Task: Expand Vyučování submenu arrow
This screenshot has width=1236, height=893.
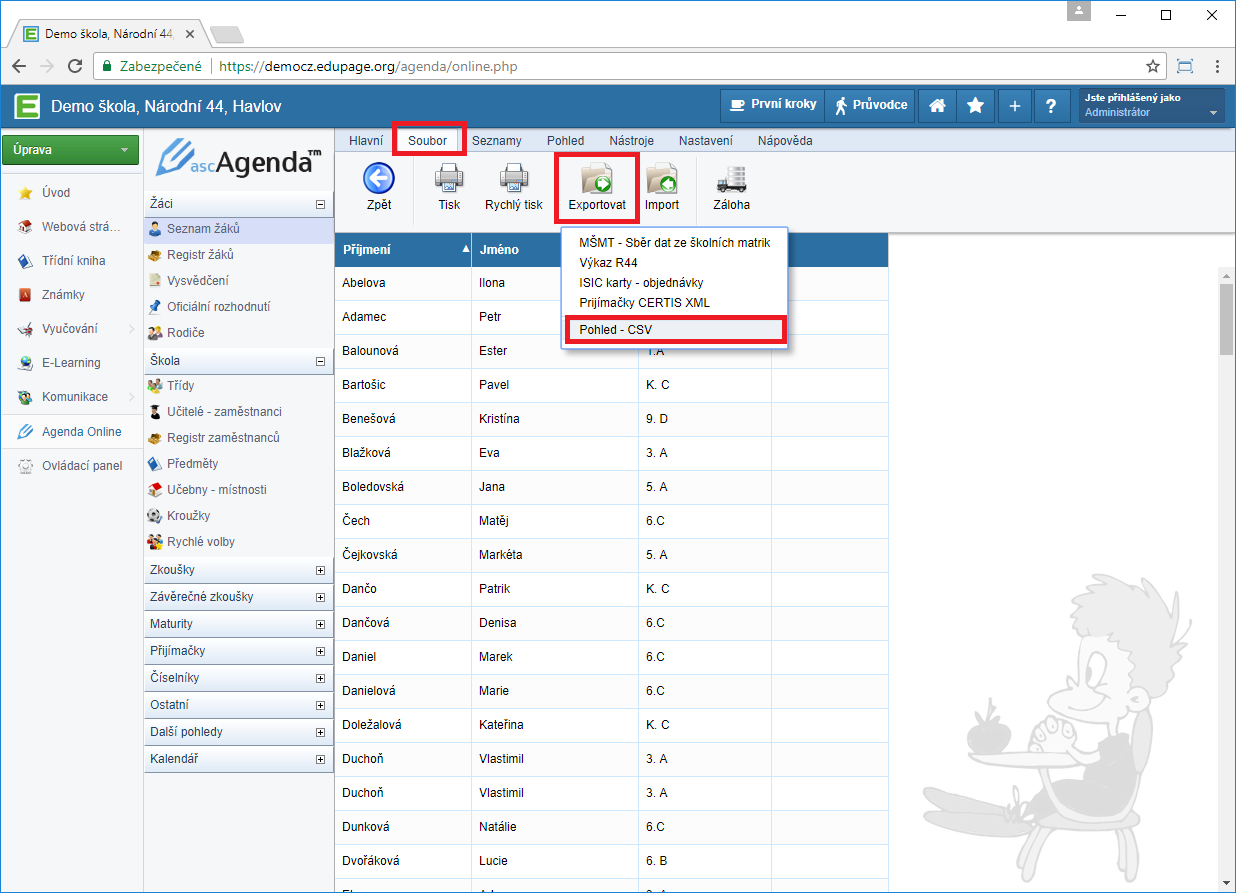Action: [x=132, y=329]
